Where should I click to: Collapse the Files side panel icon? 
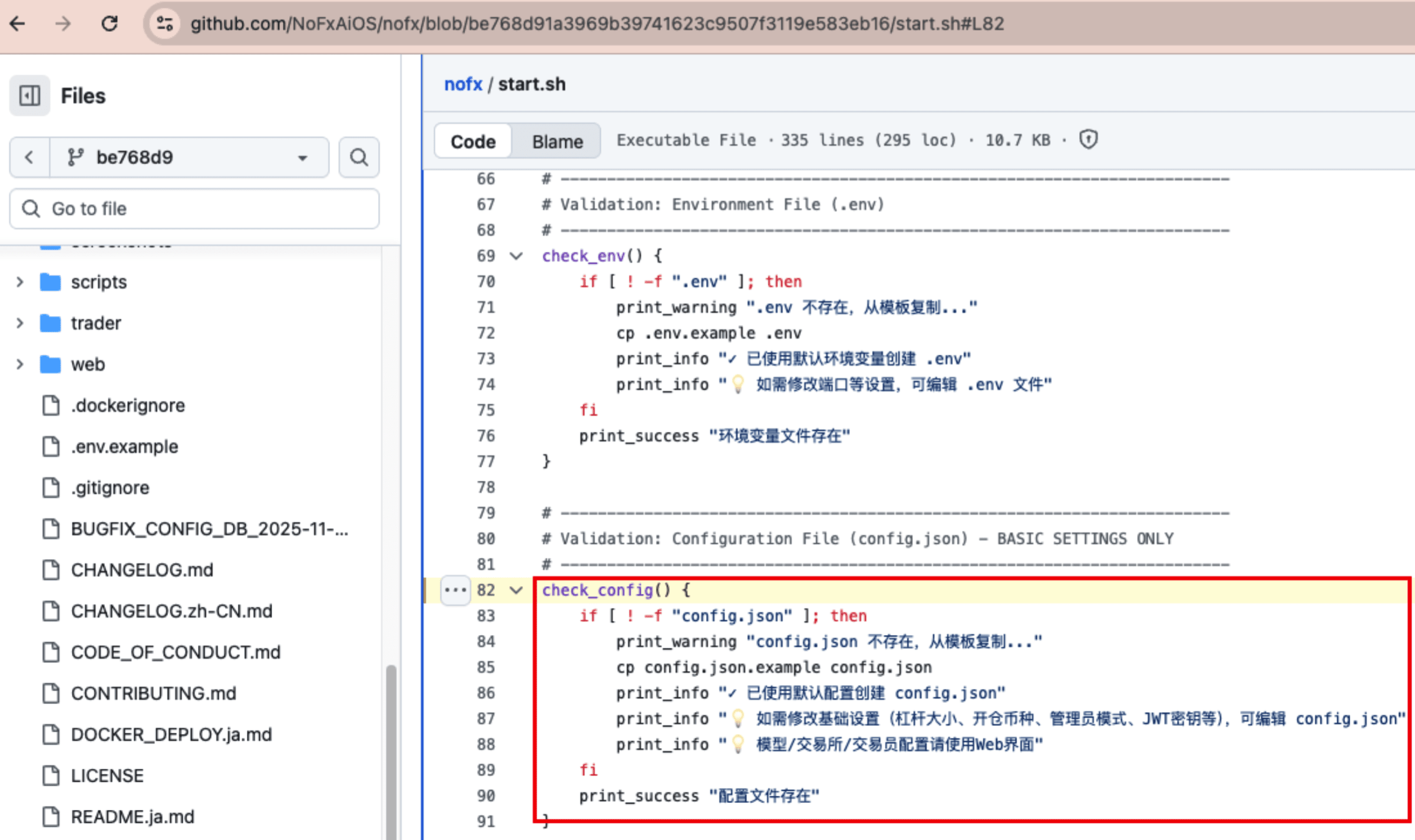(29, 95)
